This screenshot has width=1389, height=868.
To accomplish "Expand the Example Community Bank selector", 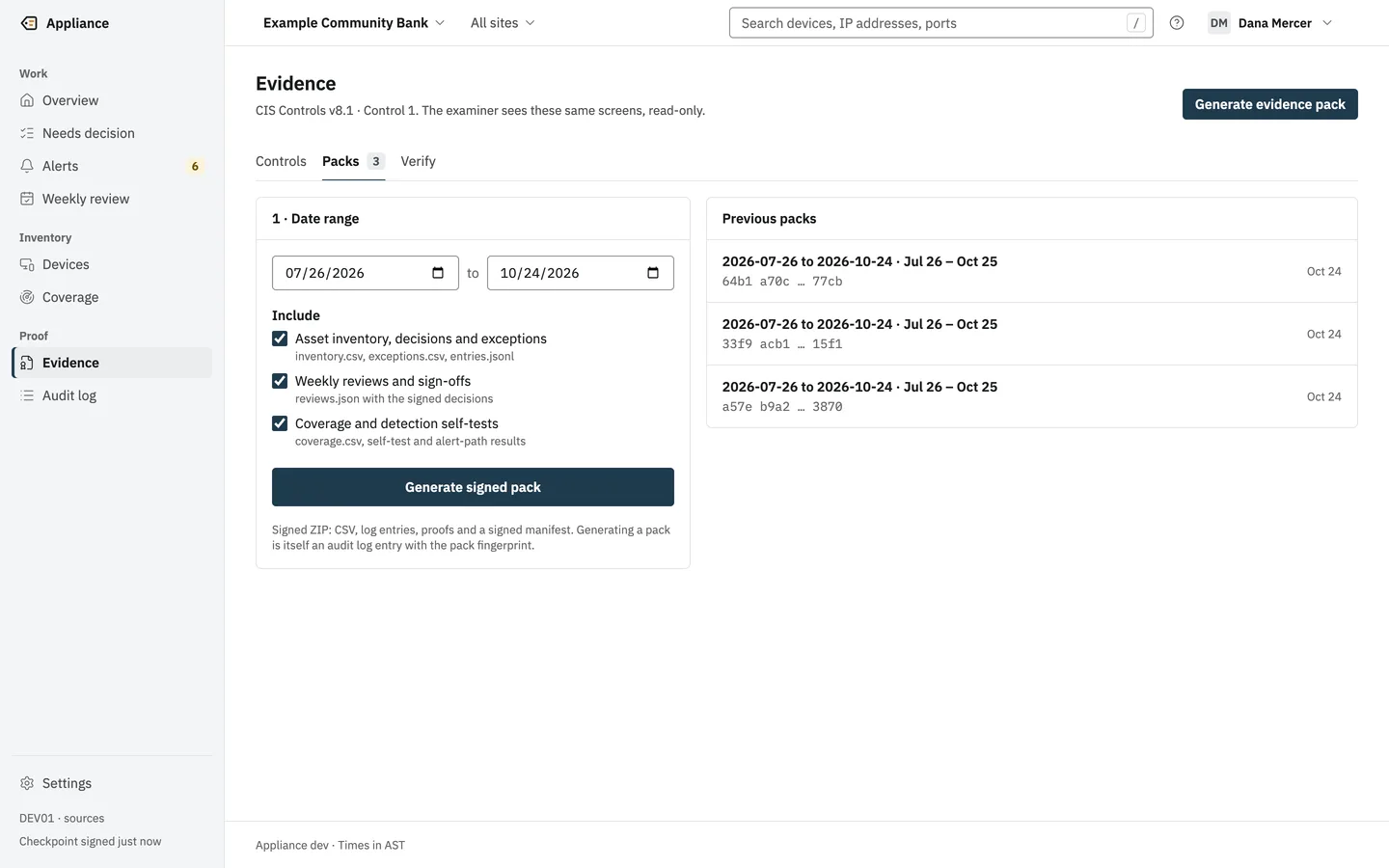I will click(354, 23).
